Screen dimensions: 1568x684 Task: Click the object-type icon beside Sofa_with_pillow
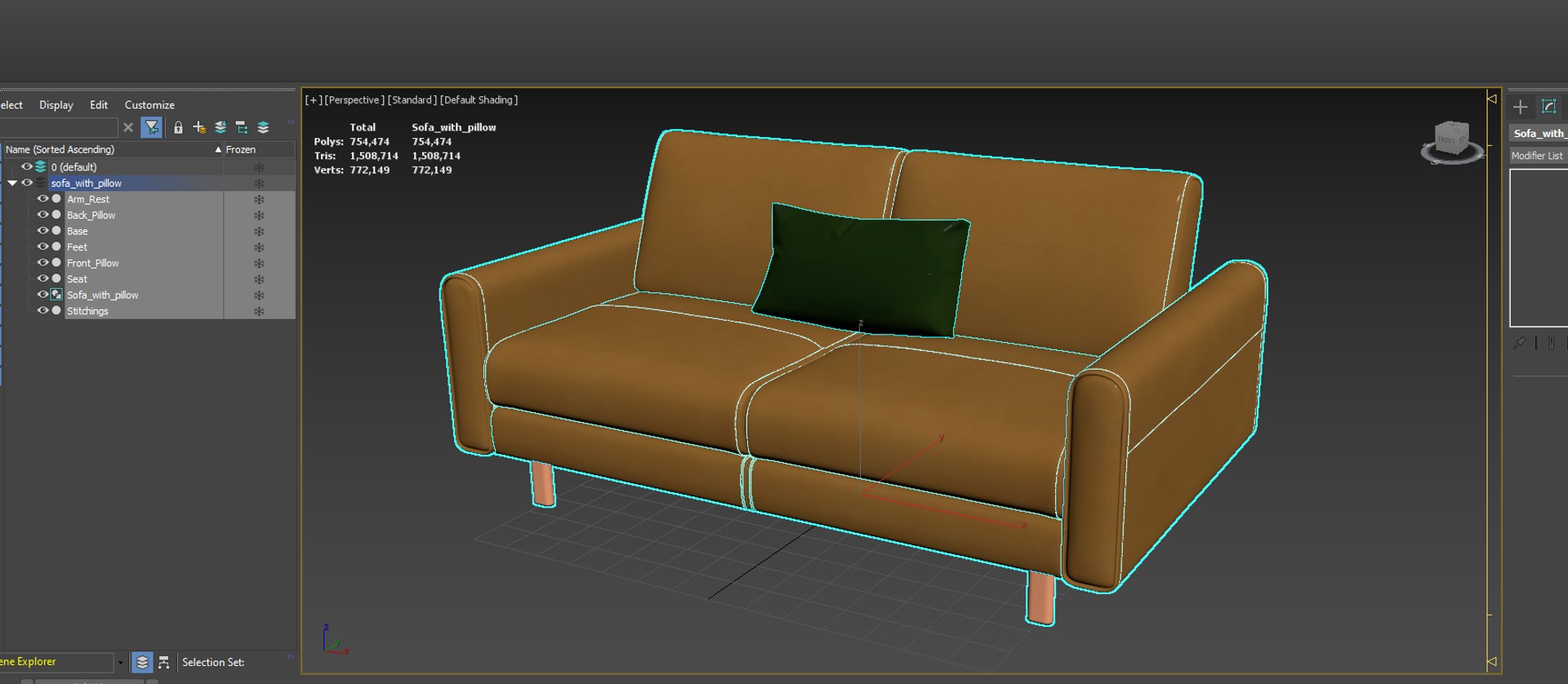click(x=56, y=295)
